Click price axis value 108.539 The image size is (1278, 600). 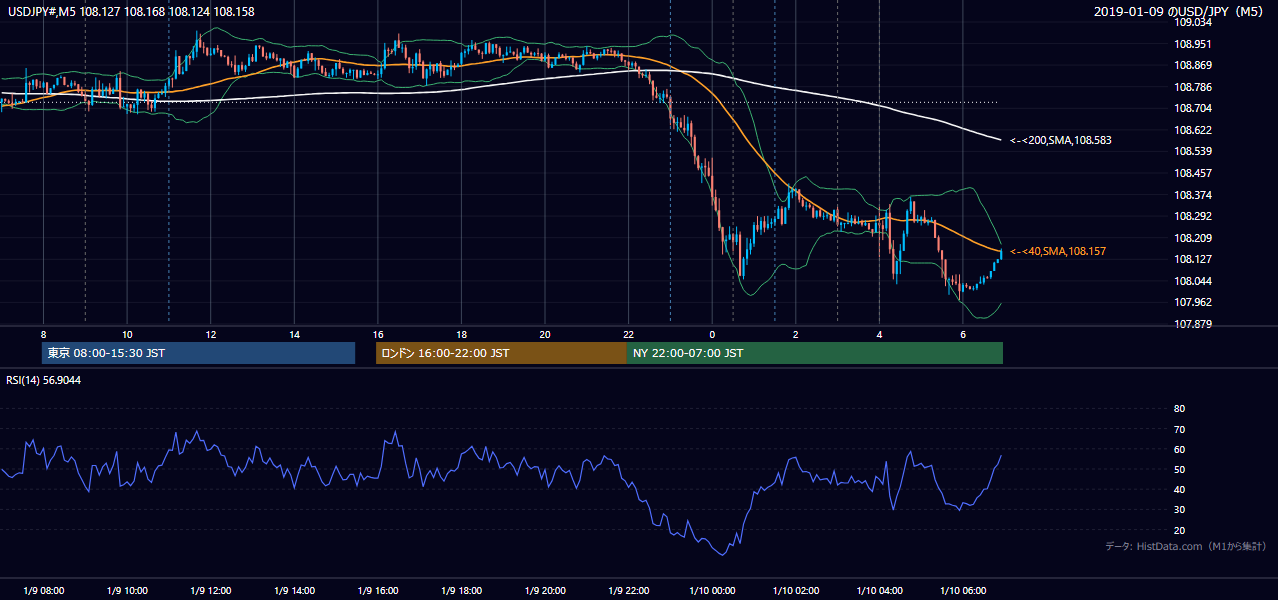click(x=1192, y=152)
